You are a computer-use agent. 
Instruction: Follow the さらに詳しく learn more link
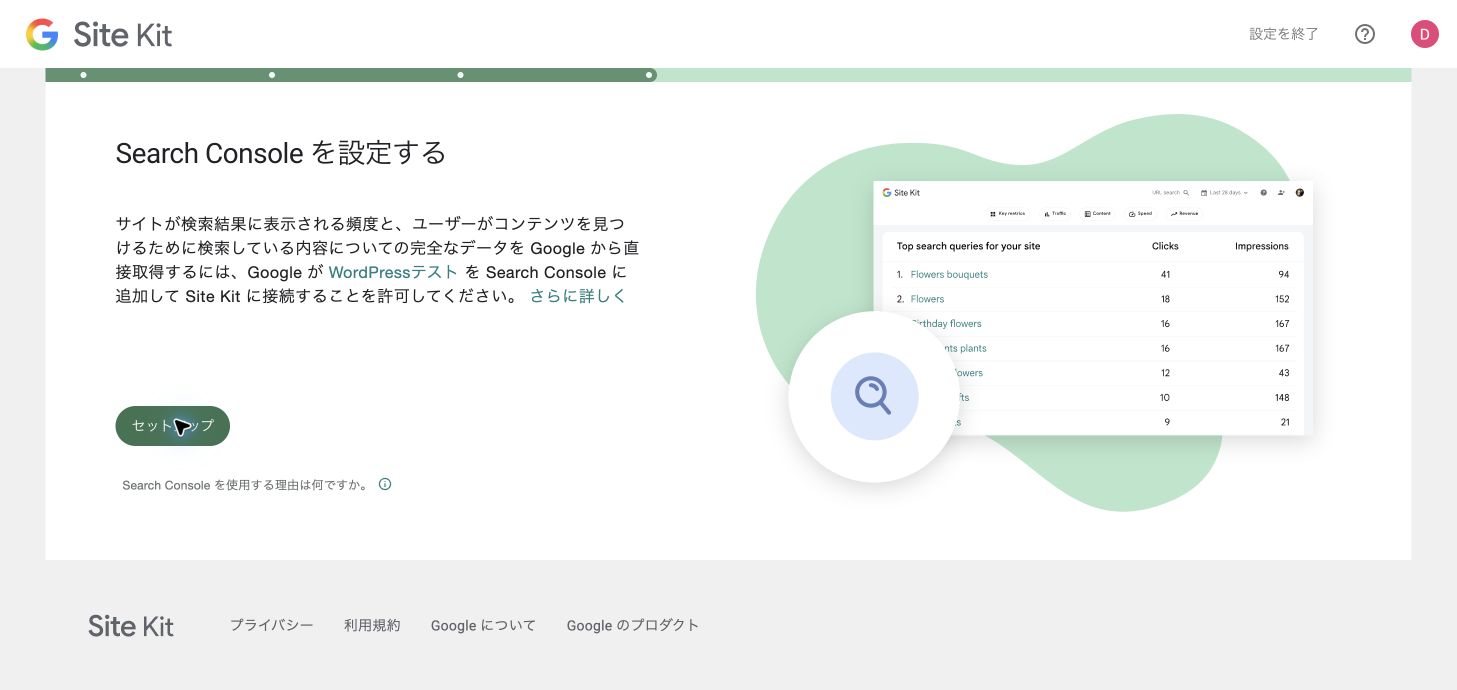tap(578, 296)
